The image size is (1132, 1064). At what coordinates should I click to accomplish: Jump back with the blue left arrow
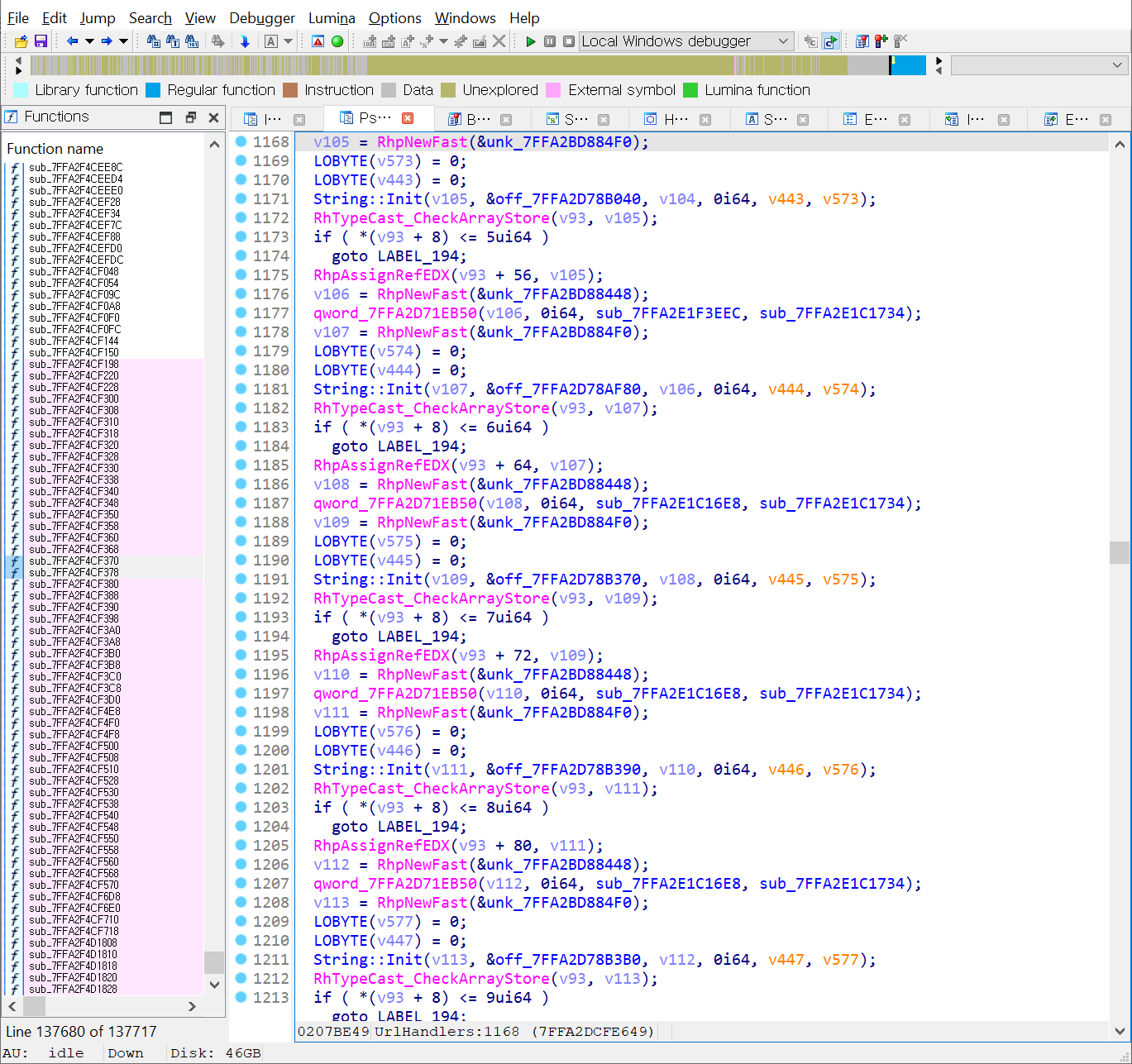[73, 41]
